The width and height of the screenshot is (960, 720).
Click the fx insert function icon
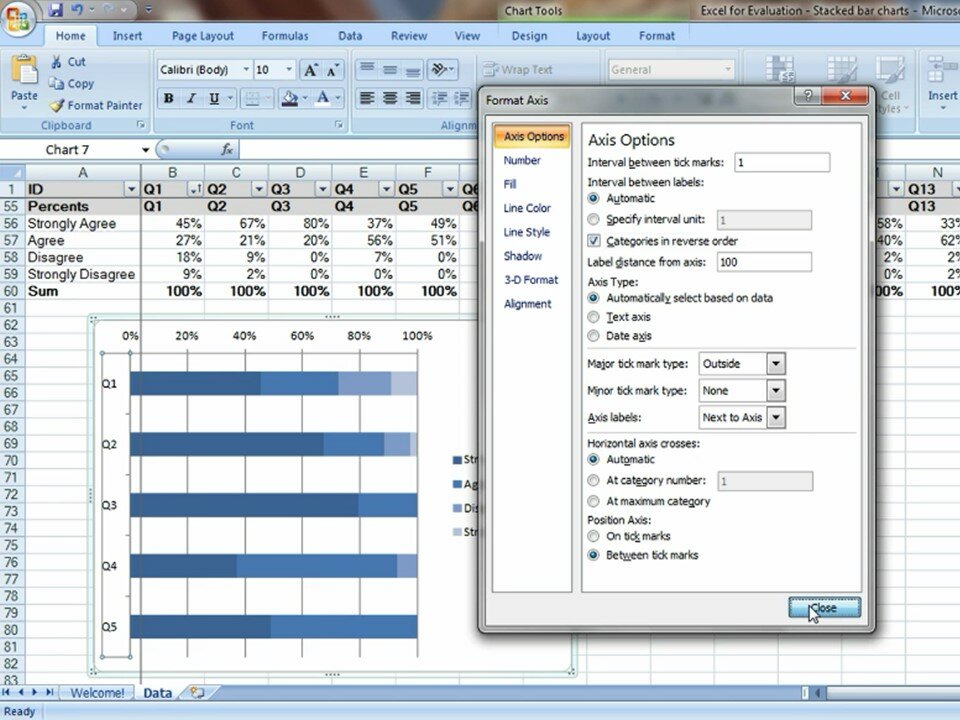227,149
